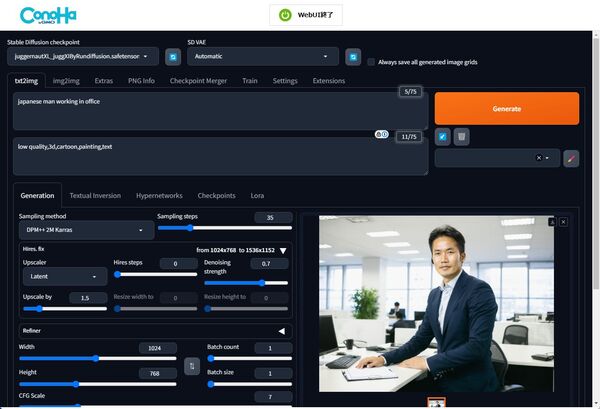This screenshot has width=600, height=409.
Task: Select the Checkpoints sub-tab
Action: [x=217, y=196]
